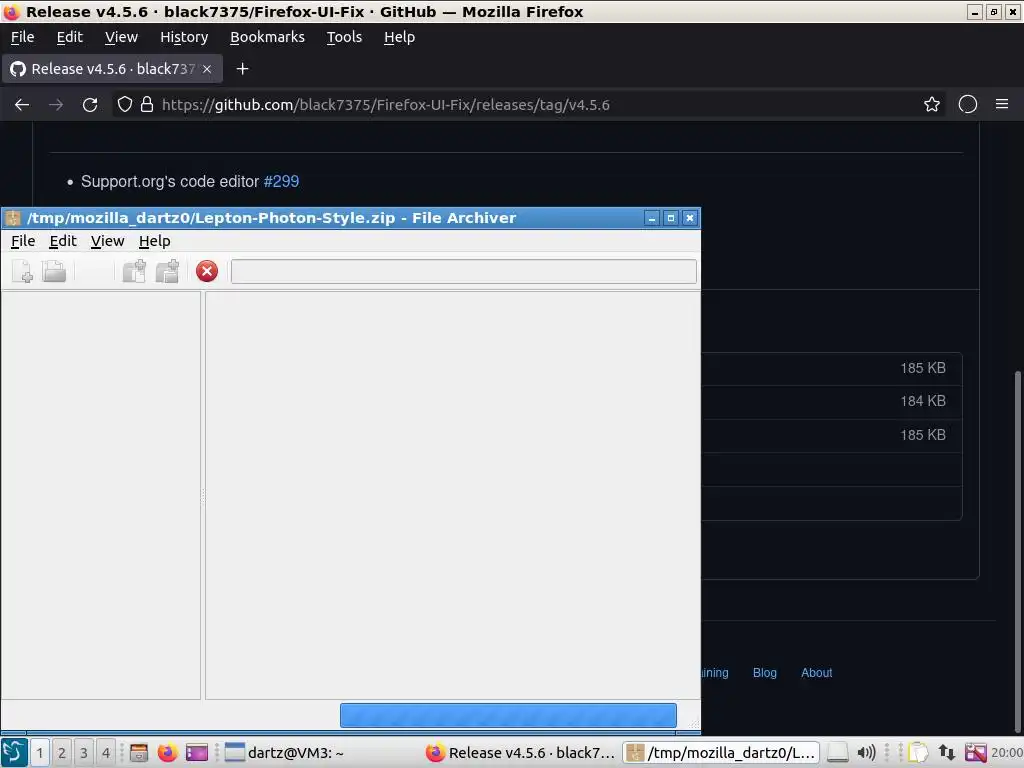Click the File Archiver location field
Viewport: 1024px width, 768px height.
click(464, 272)
